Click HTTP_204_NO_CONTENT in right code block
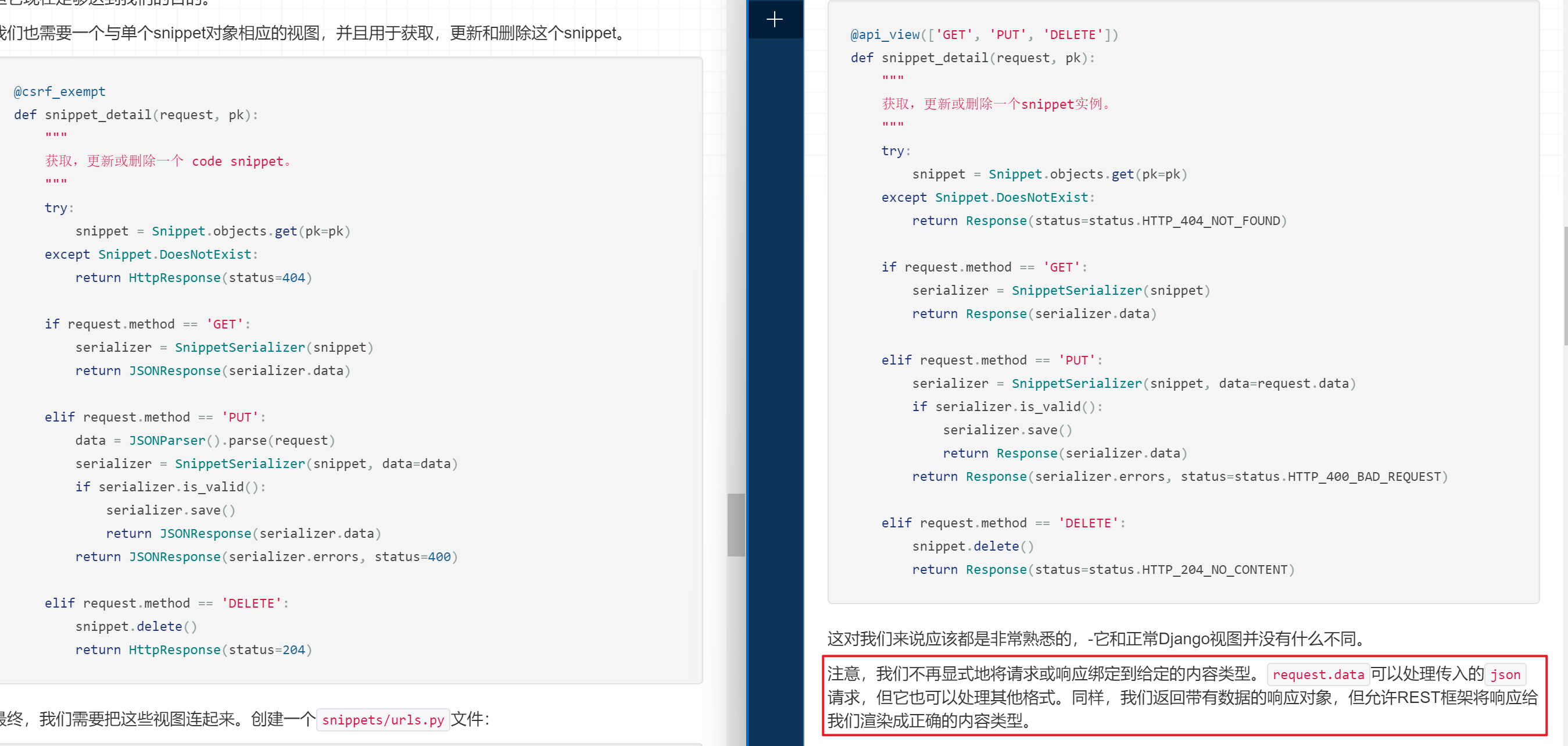This screenshot has height=746, width=1568. coord(1214,569)
